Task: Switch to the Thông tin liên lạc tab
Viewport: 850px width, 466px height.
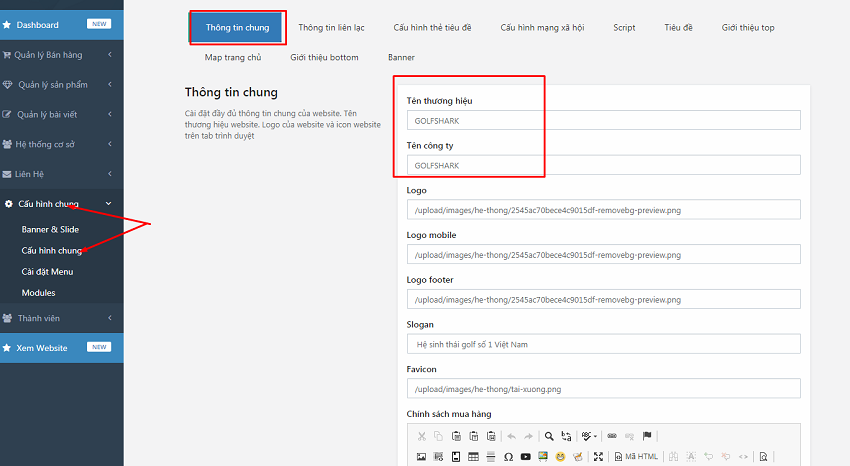Action: [331, 28]
